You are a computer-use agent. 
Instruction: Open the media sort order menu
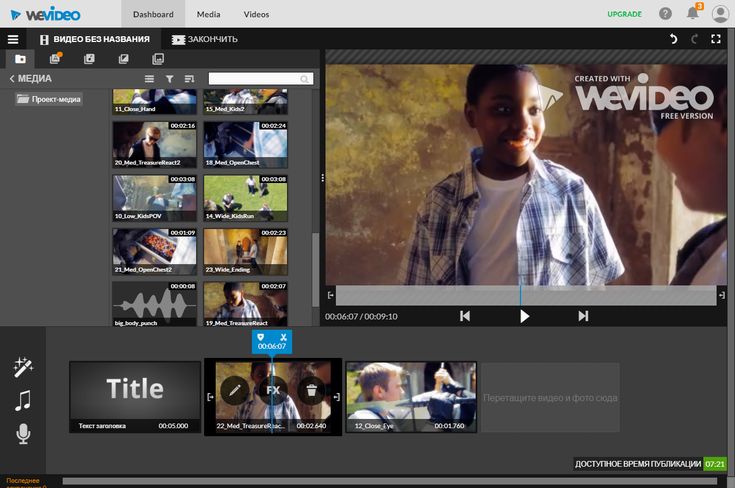189,78
